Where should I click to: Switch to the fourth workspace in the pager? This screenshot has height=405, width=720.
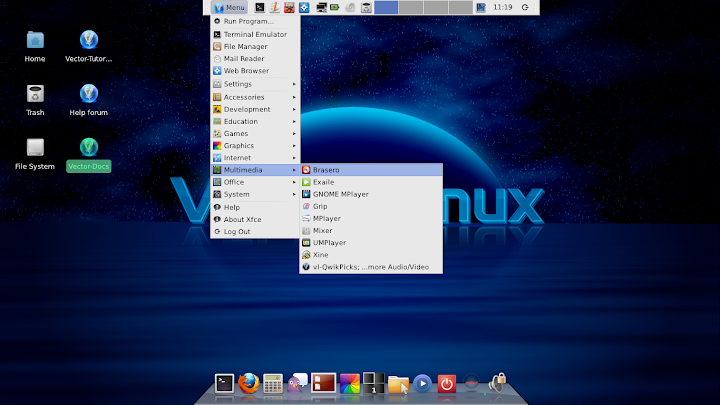[x=461, y=7]
